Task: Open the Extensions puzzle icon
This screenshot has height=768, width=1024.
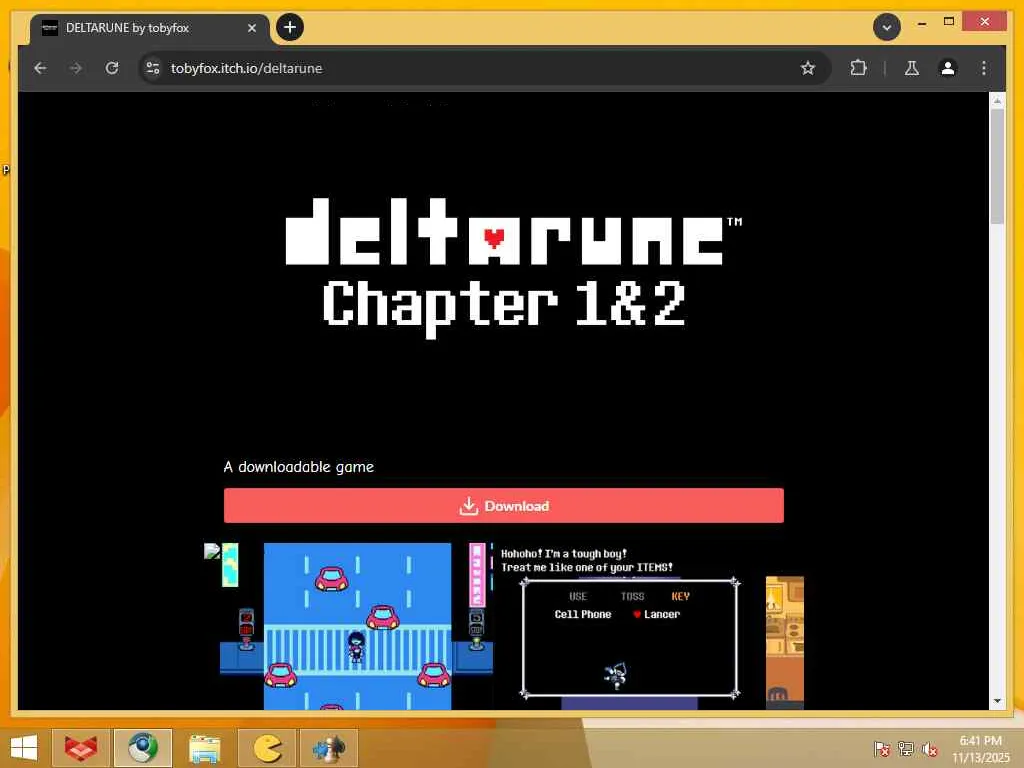Action: pyautogui.click(x=859, y=68)
